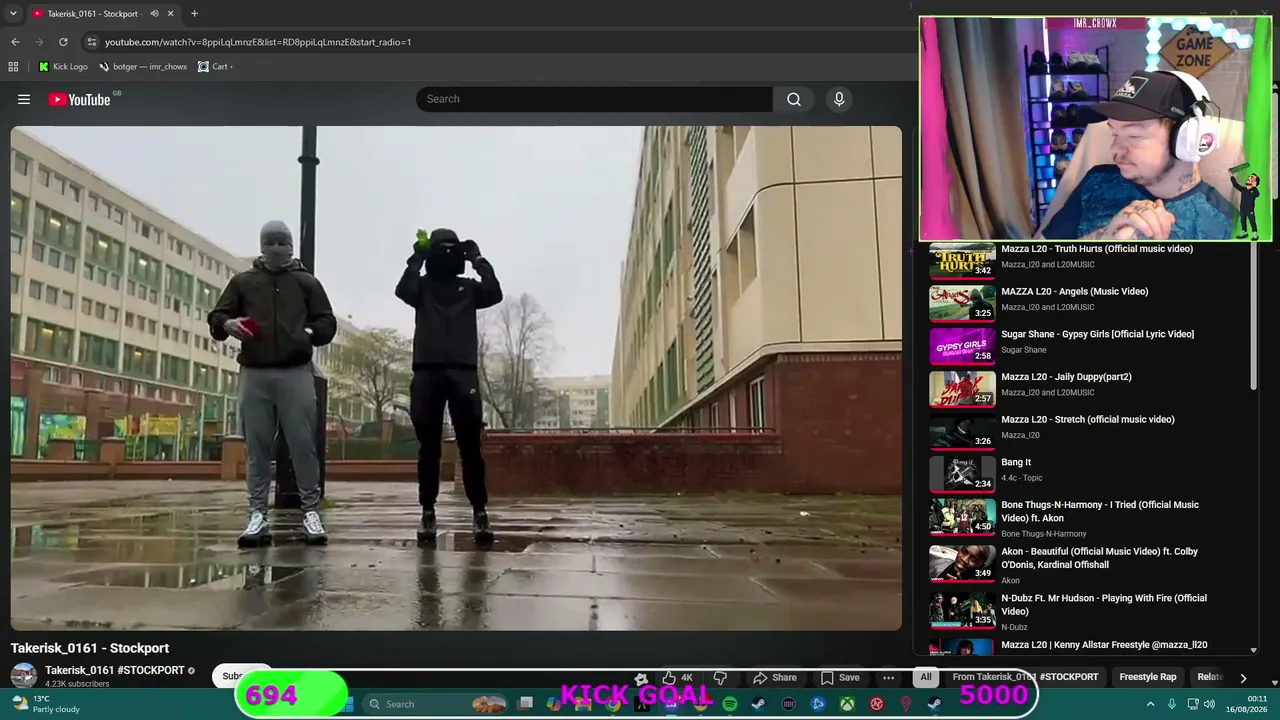This screenshot has width=1280, height=720.
Task: Start voice search with the microphone icon
Action: (x=839, y=99)
